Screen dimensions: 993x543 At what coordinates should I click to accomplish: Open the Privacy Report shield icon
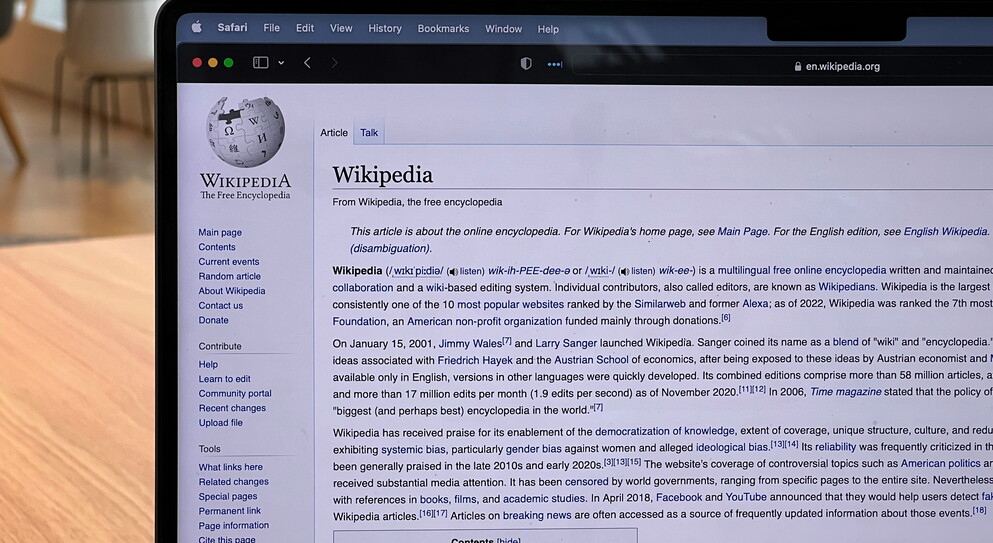click(526, 63)
